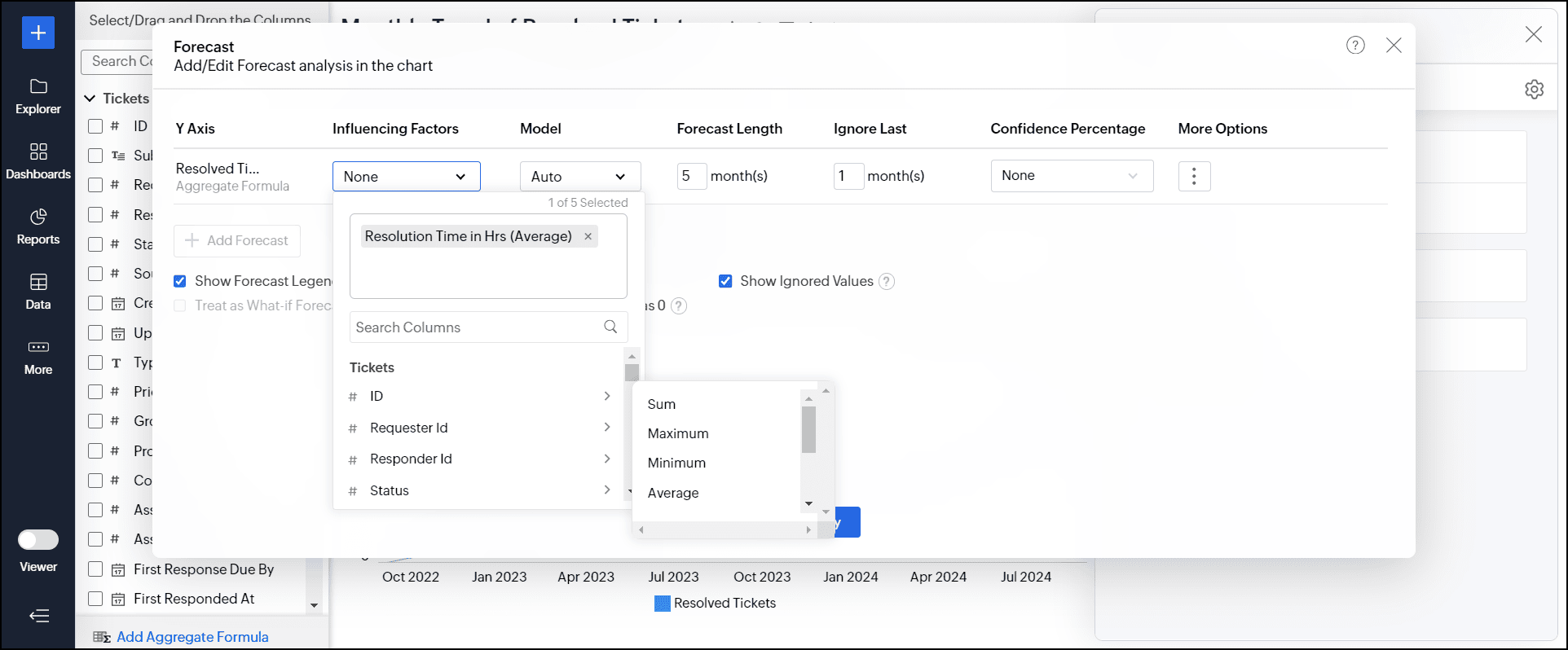Remove Resolution Time in Hrs (Average) tag
The height and width of the screenshot is (650, 1568).
click(588, 236)
